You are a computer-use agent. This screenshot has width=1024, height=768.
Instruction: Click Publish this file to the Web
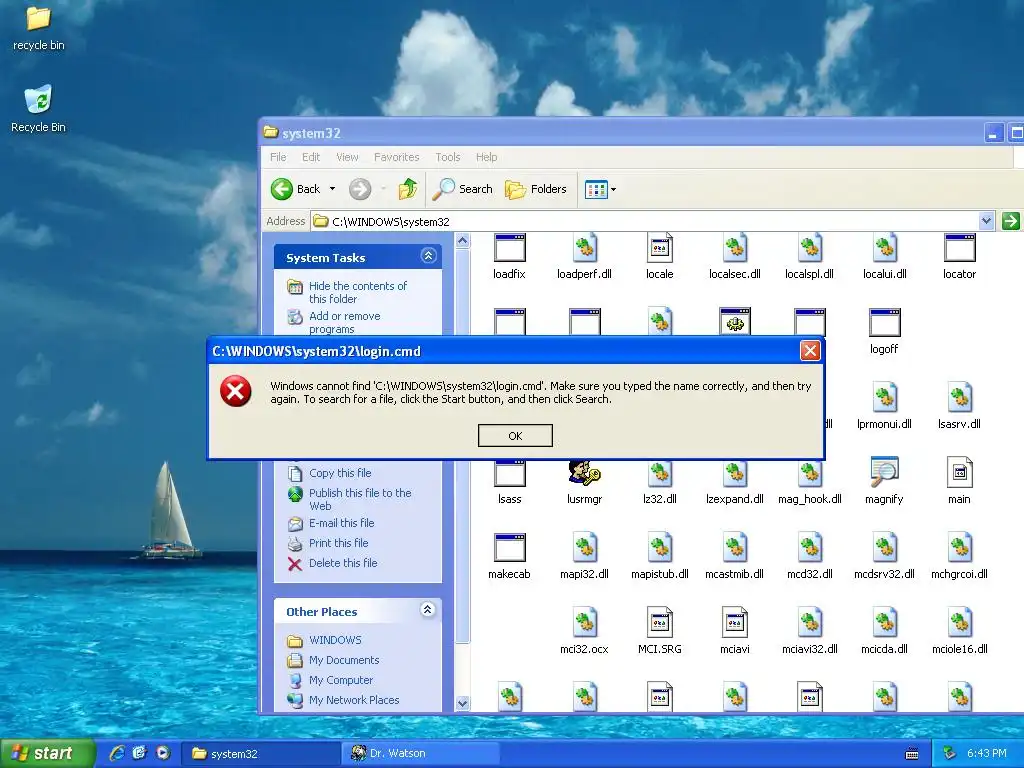click(360, 499)
